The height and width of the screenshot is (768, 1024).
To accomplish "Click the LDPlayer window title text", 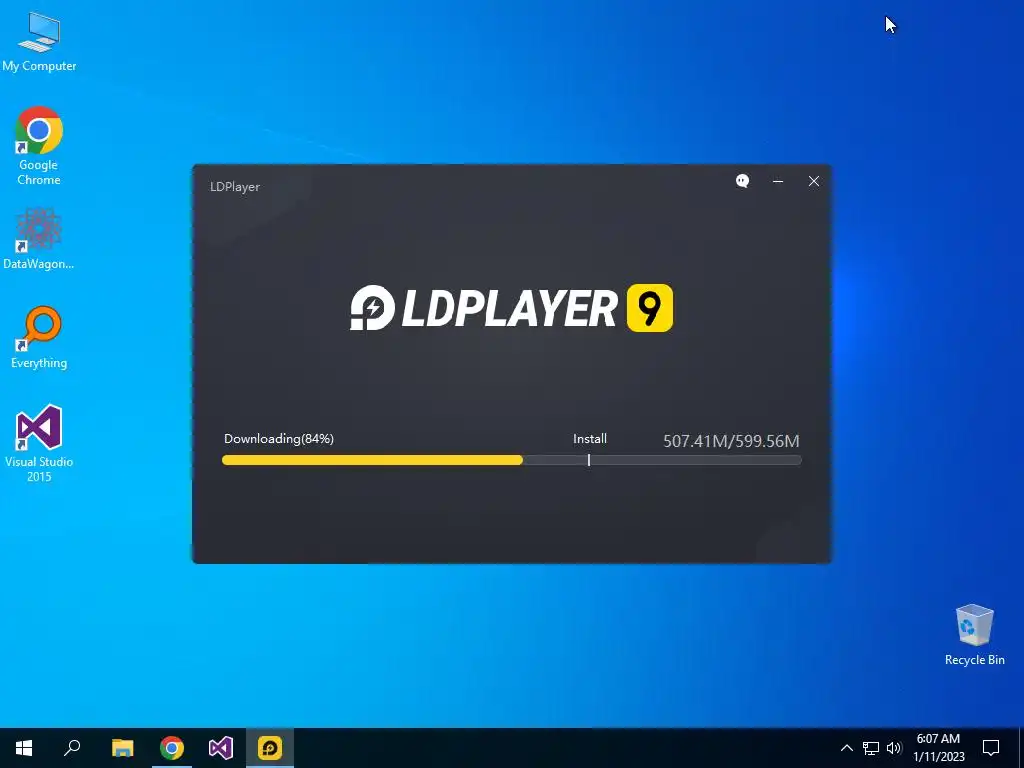I will pos(235,187).
